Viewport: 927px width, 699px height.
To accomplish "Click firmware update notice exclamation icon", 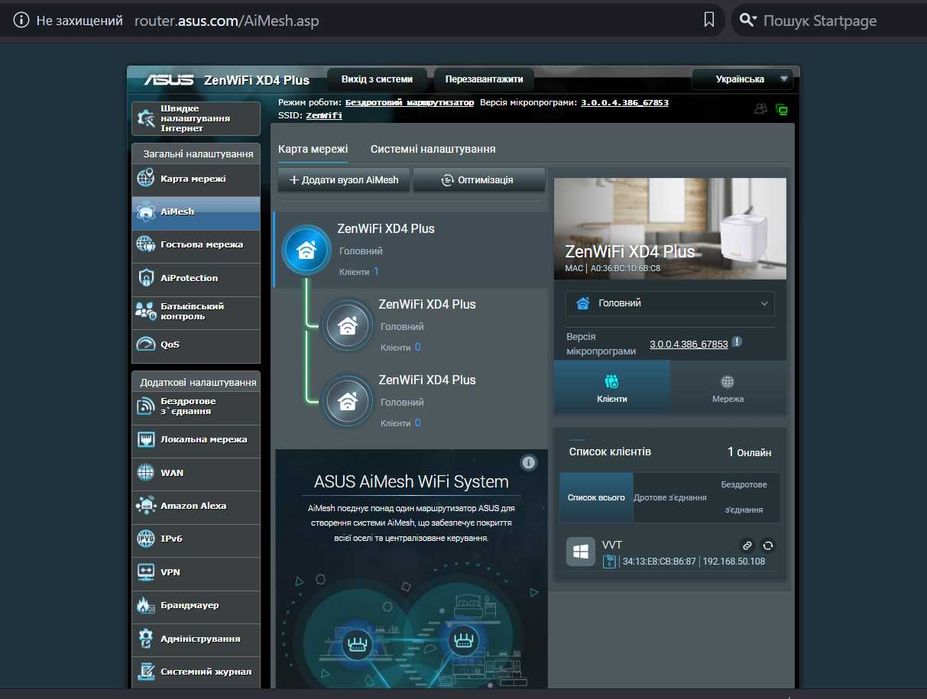I will point(737,342).
